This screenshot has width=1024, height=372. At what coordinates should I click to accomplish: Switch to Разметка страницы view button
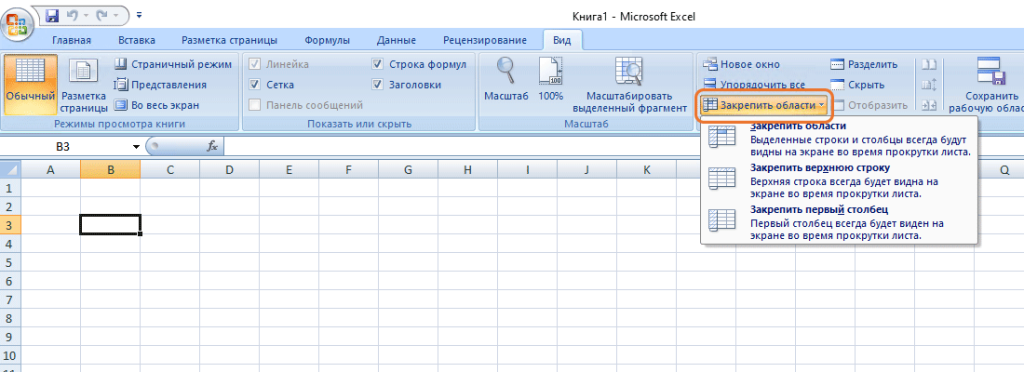(x=84, y=84)
